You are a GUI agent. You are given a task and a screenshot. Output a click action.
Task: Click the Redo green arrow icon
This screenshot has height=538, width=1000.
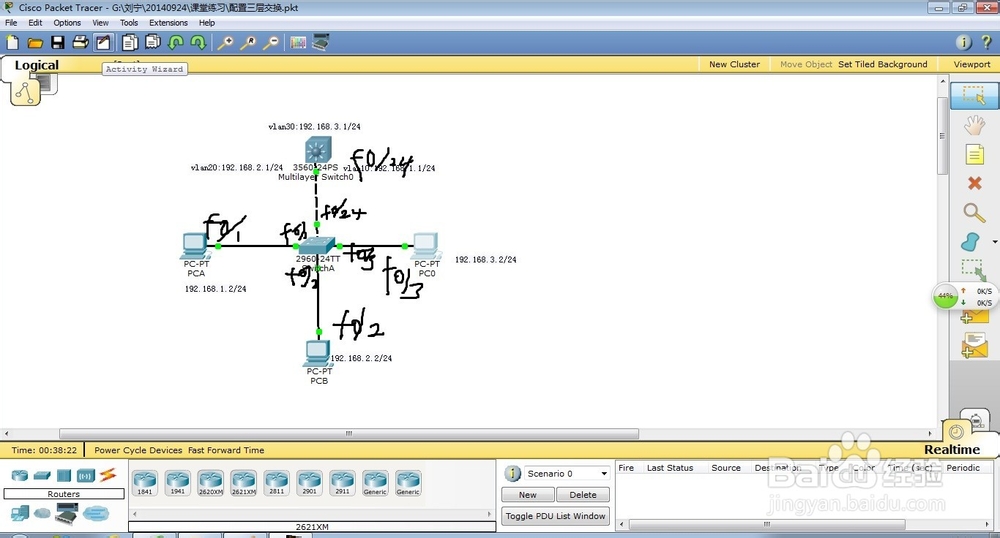pyautogui.click(x=198, y=43)
